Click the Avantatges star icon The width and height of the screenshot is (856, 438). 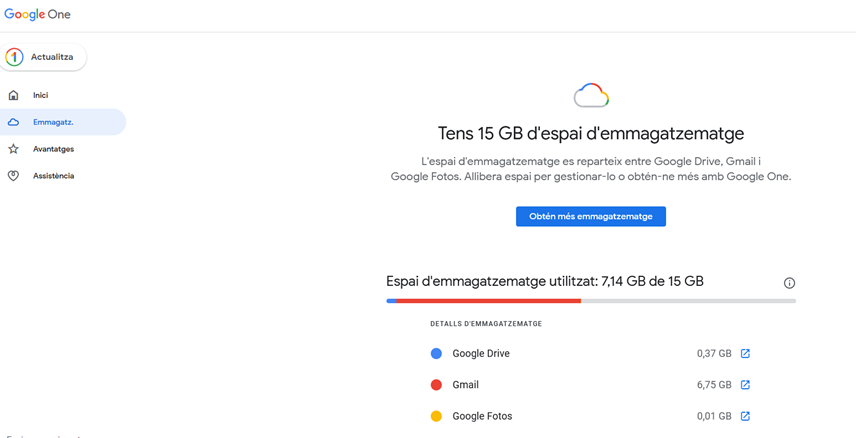pyautogui.click(x=13, y=149)
